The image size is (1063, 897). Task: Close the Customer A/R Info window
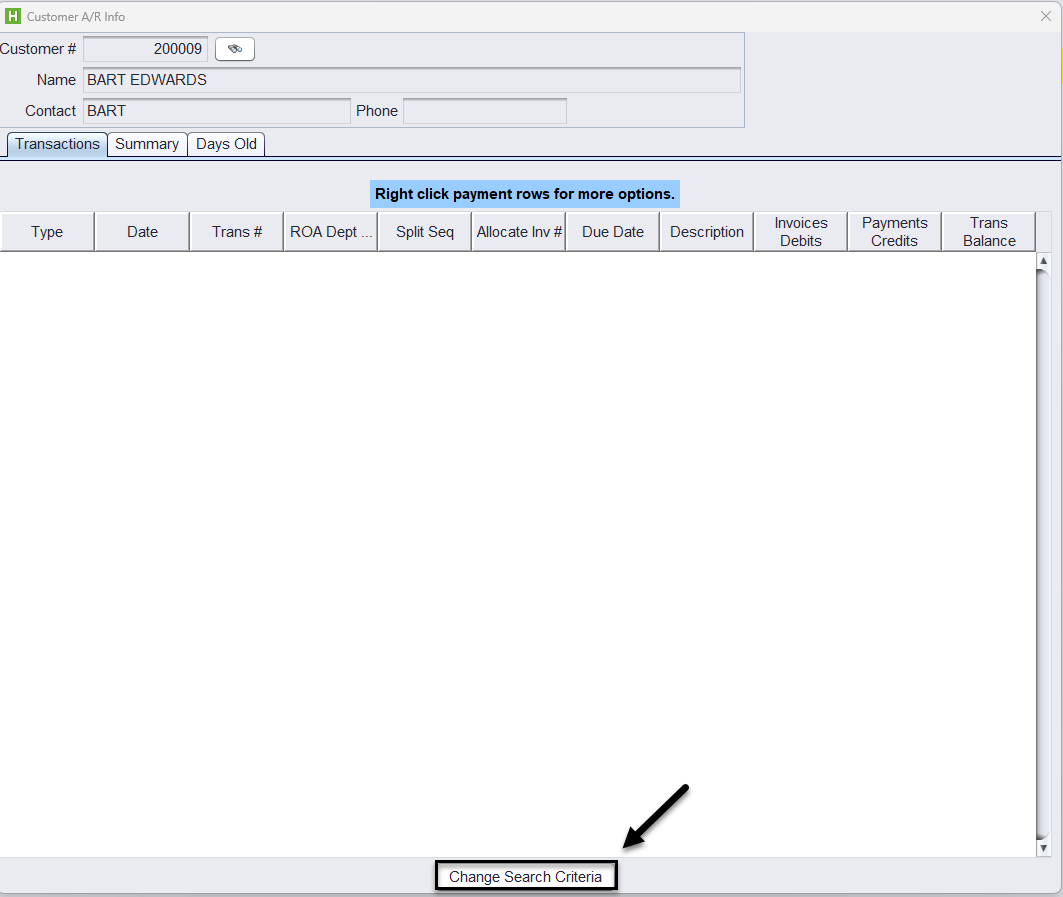tap(1046, 16)
